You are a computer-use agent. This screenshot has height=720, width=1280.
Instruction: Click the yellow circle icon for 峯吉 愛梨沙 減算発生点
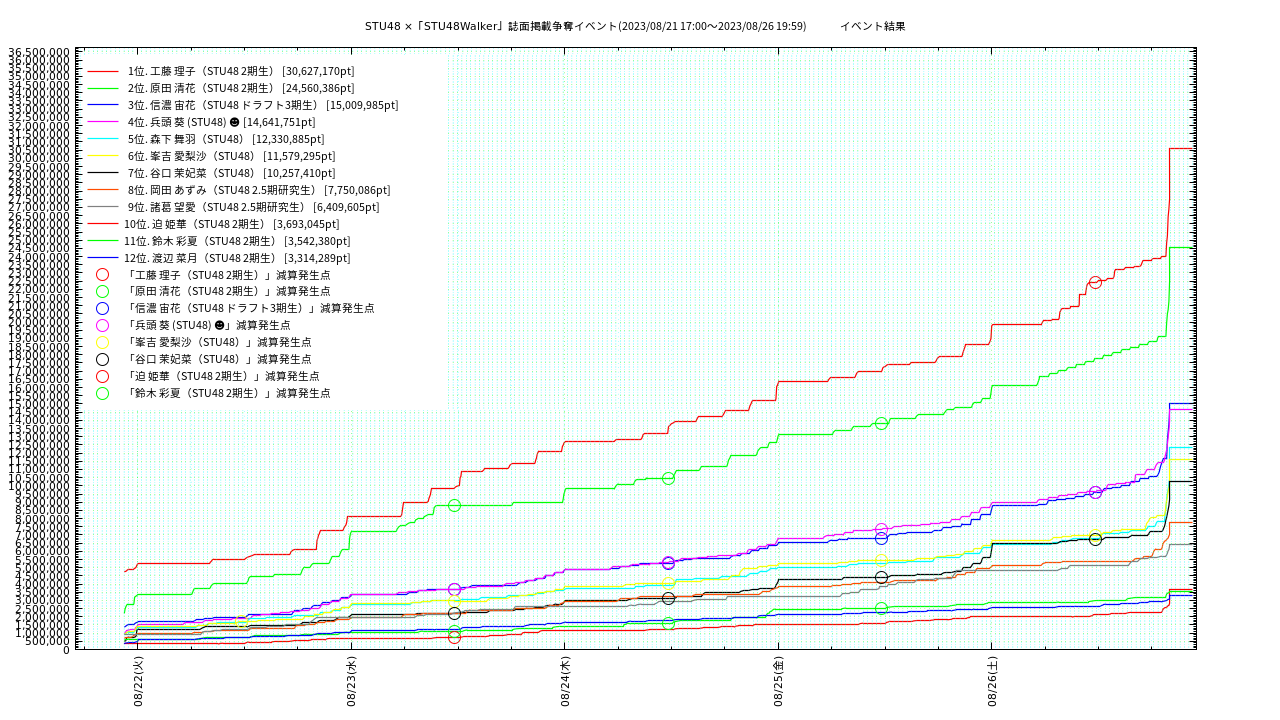(x=103, y=343)
